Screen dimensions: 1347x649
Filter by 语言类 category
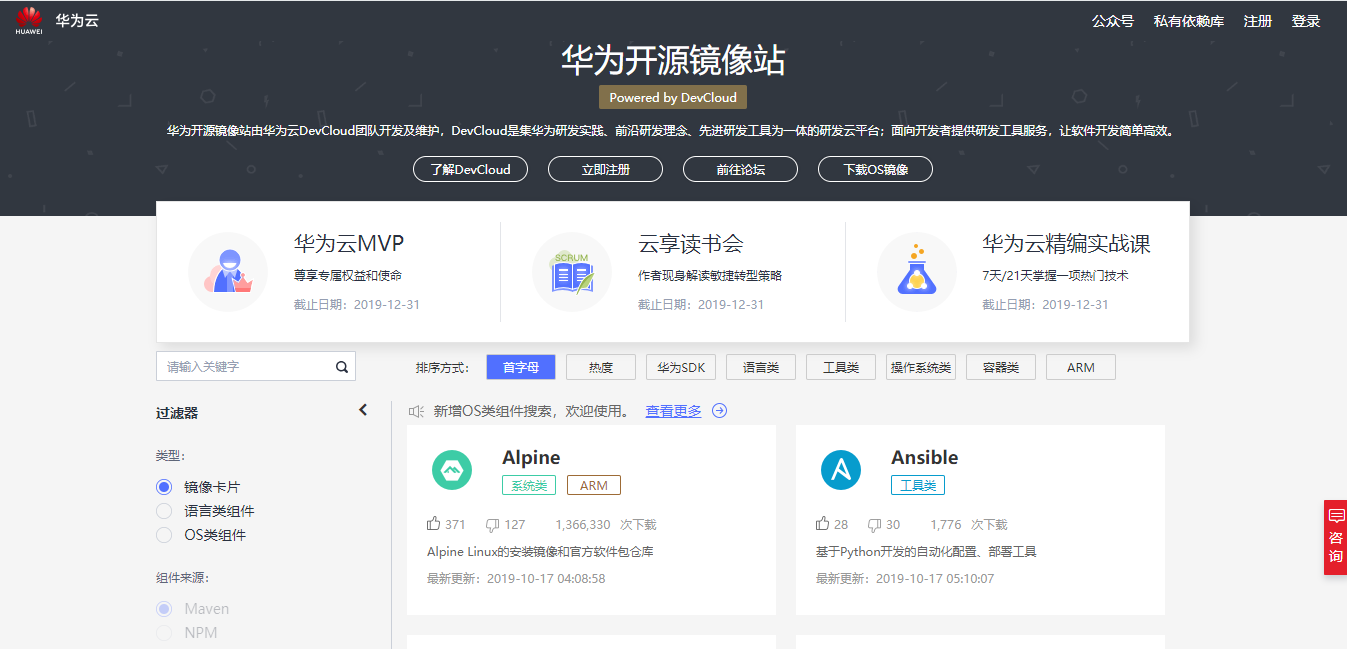pyautogui.click(x=761, y=367)
